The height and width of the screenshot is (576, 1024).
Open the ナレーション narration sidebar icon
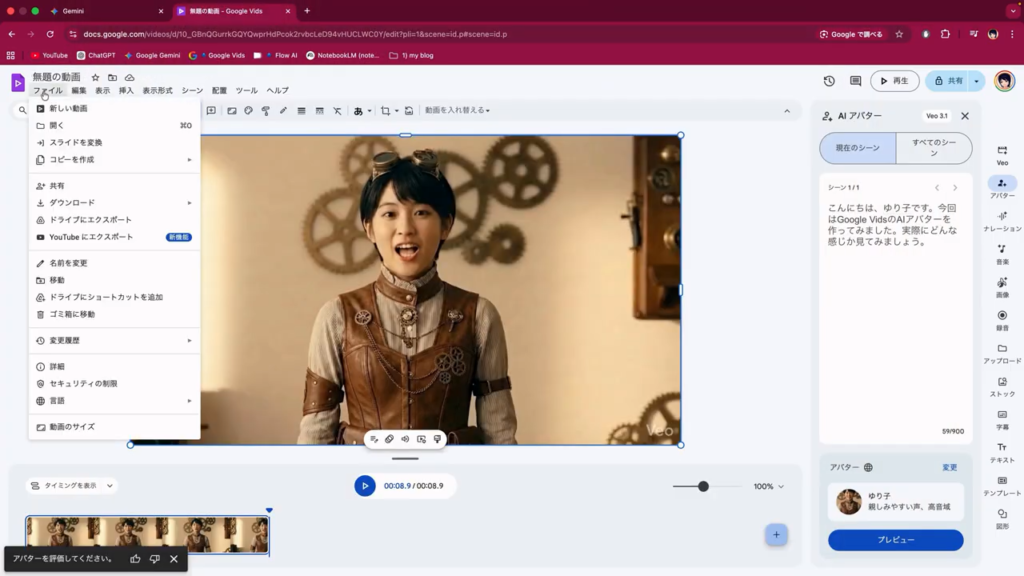click(1002, 220)
